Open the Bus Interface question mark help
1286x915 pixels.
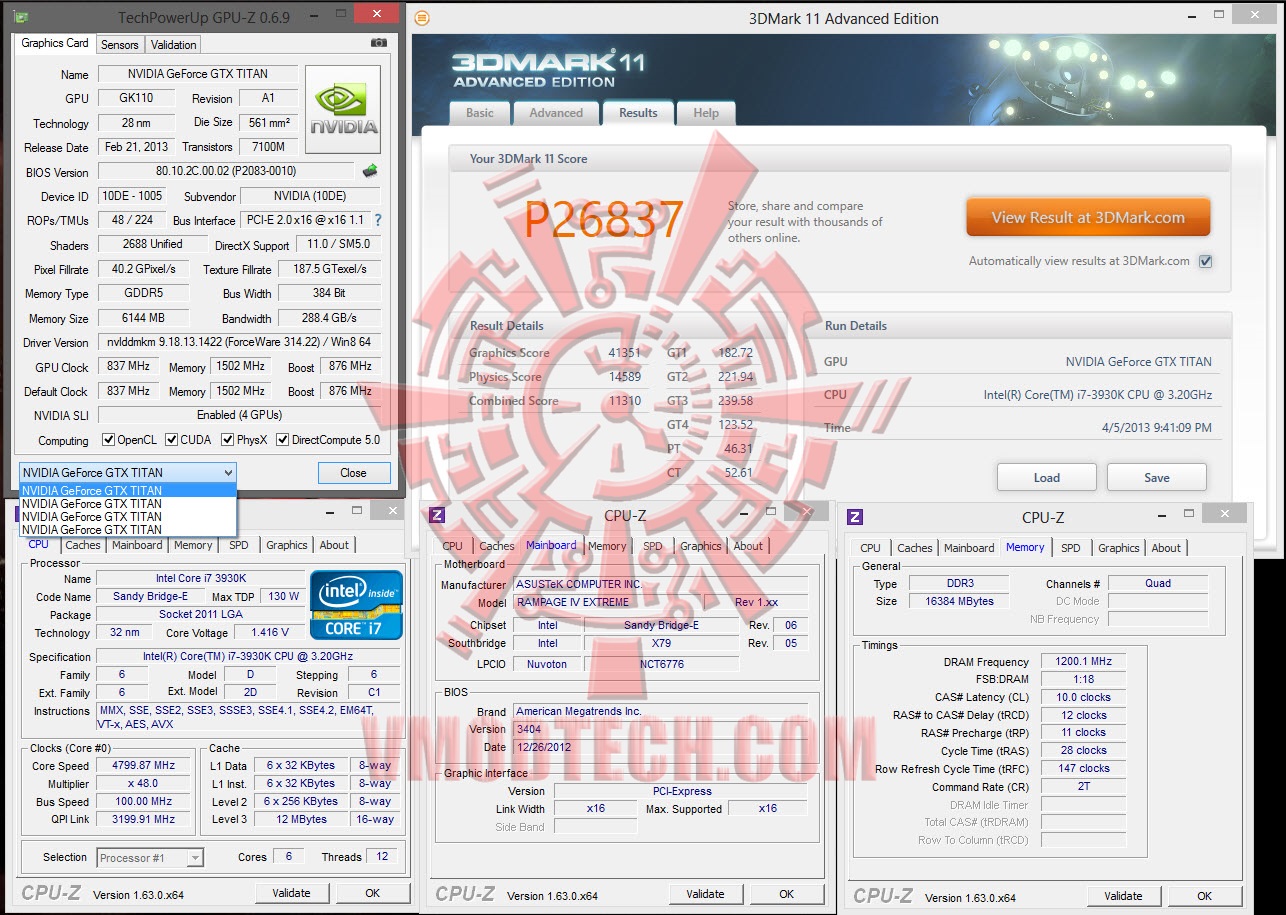point(378,220)
